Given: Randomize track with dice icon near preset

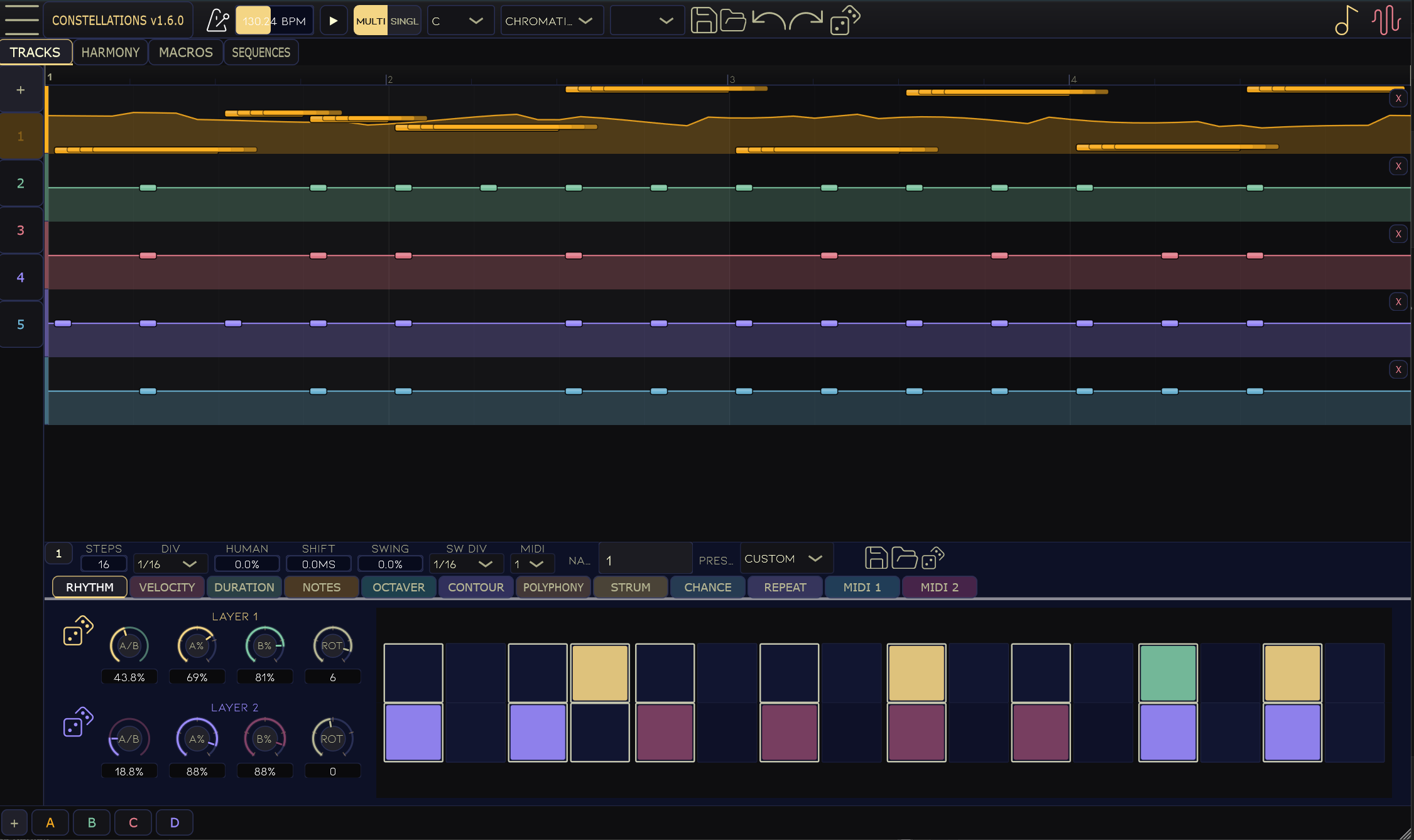Looking at the screenshot, I should click(933, 557).
